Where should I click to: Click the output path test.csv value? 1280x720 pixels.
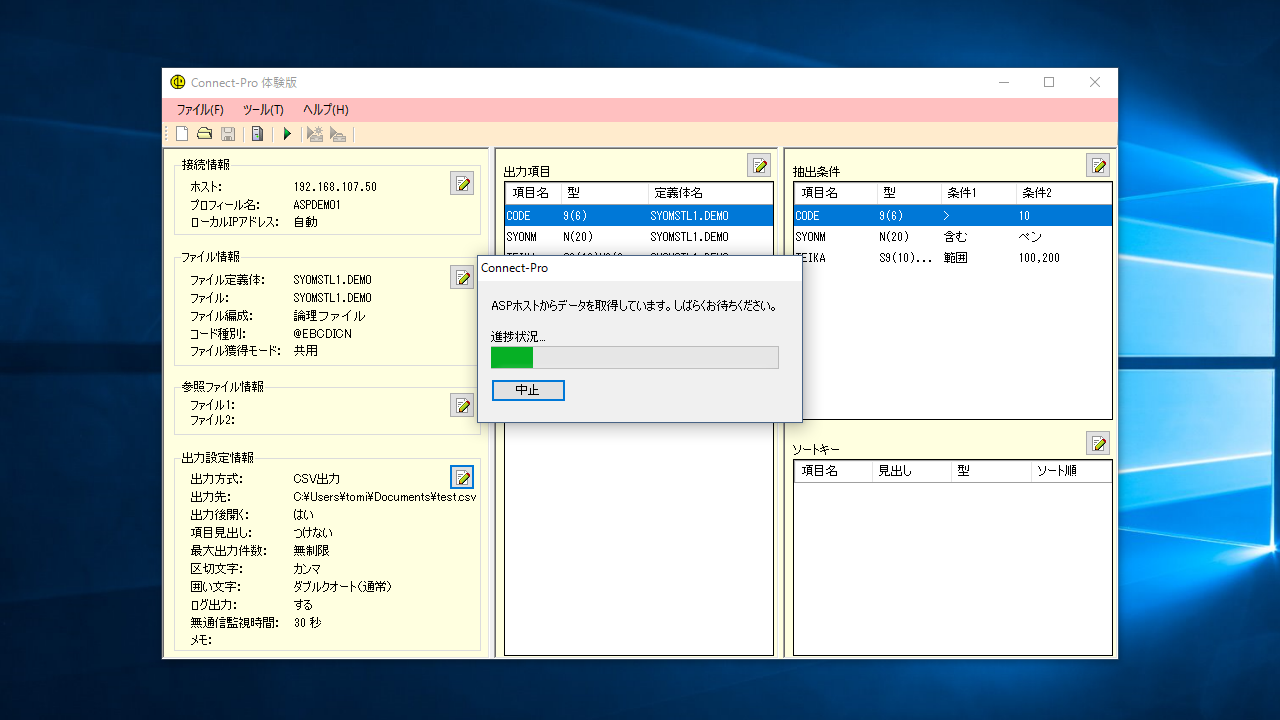pyautogui.click(x=384, y=497)
